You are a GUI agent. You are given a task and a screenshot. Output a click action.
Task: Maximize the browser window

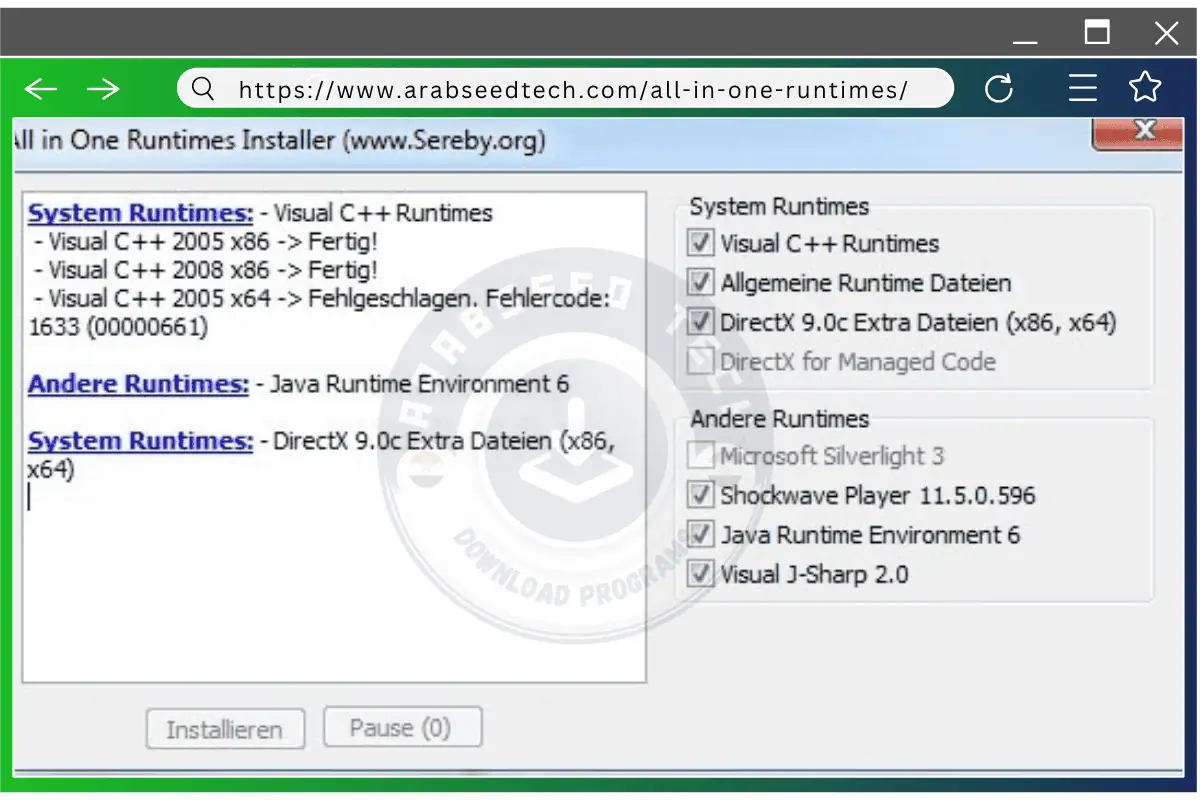pos(1097,33)
